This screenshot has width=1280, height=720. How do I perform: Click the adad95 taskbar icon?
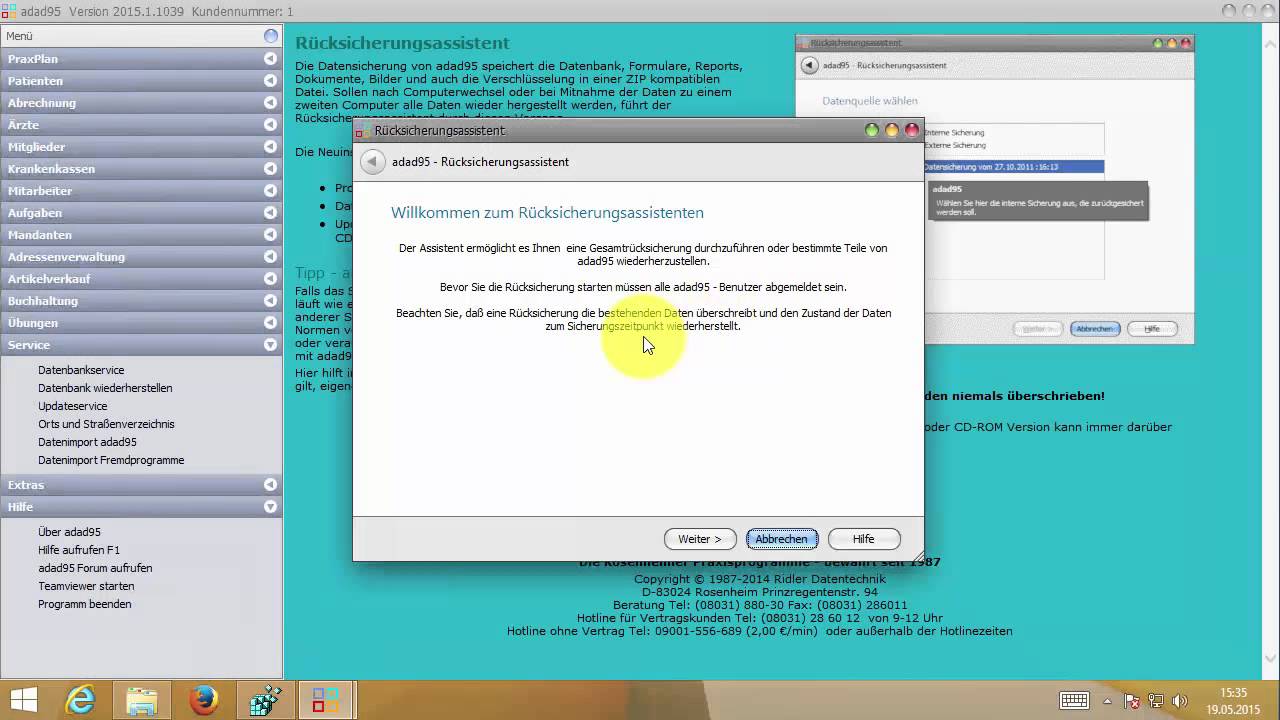(326, 701)
